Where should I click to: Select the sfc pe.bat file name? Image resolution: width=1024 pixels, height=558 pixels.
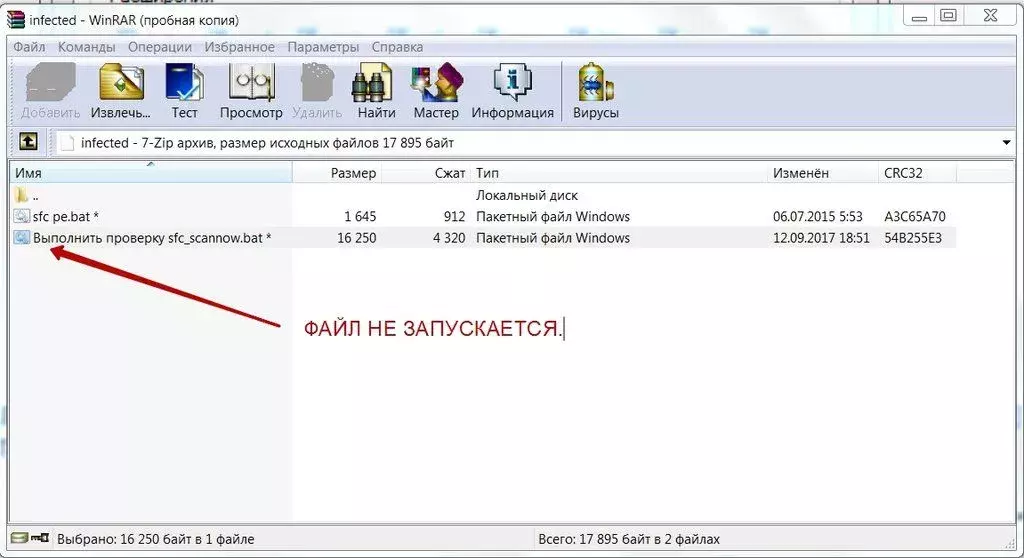tap(65, 216)
